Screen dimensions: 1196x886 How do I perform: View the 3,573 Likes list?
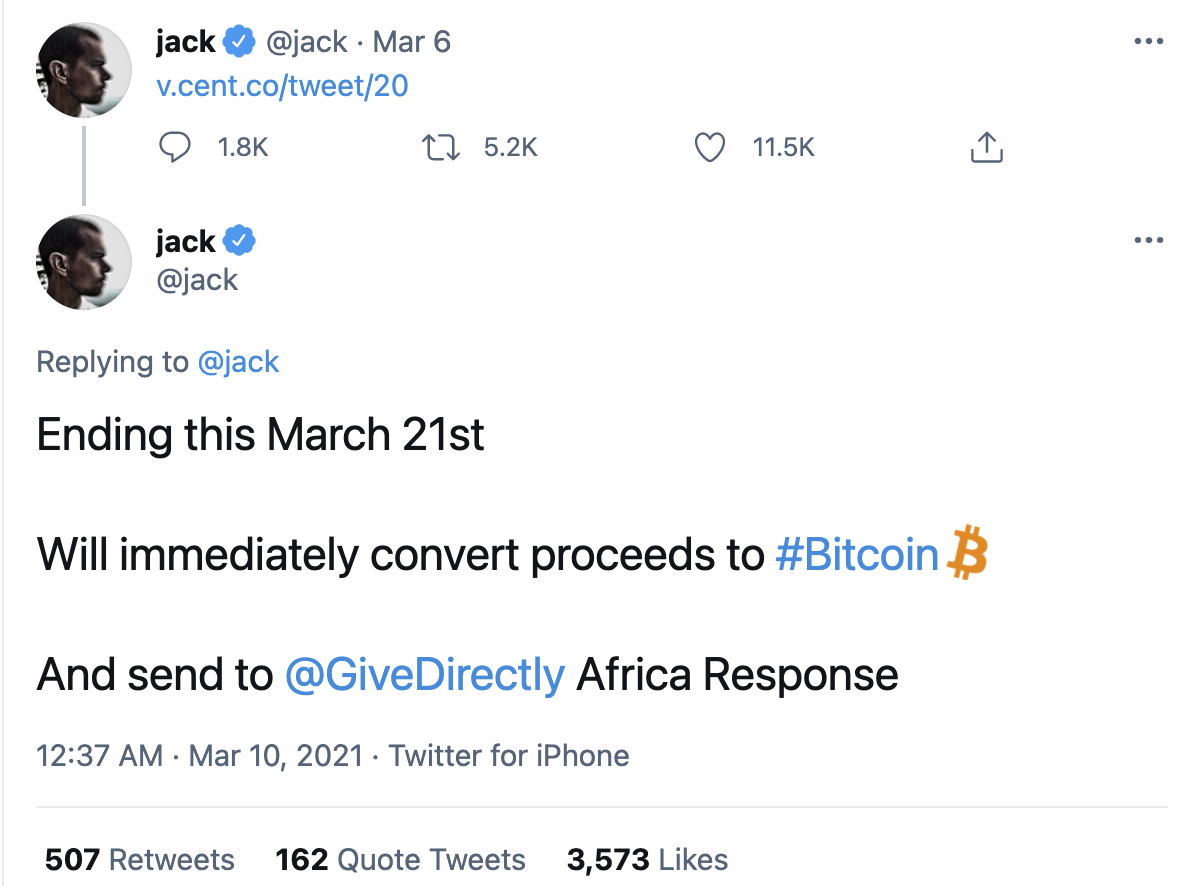647,860
